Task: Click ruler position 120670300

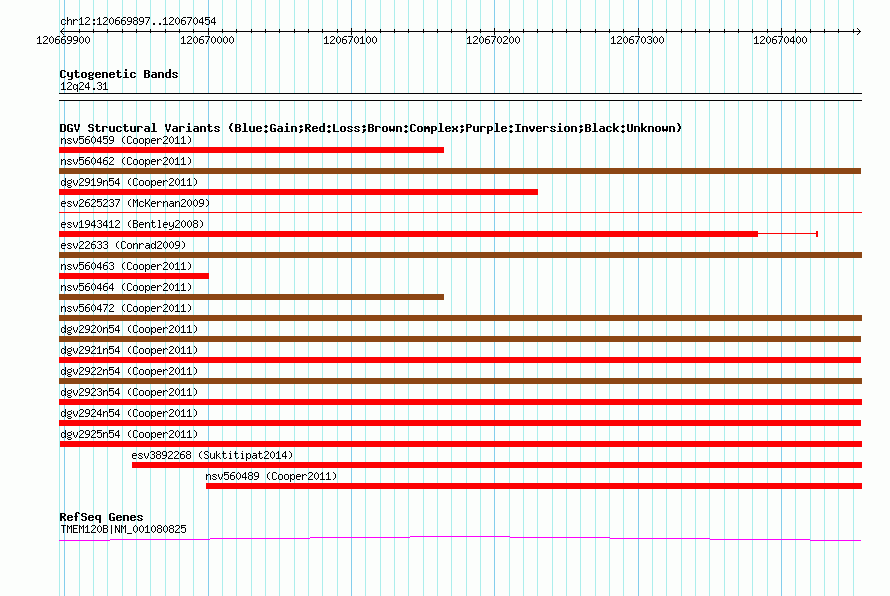Action: pos(637,40)
